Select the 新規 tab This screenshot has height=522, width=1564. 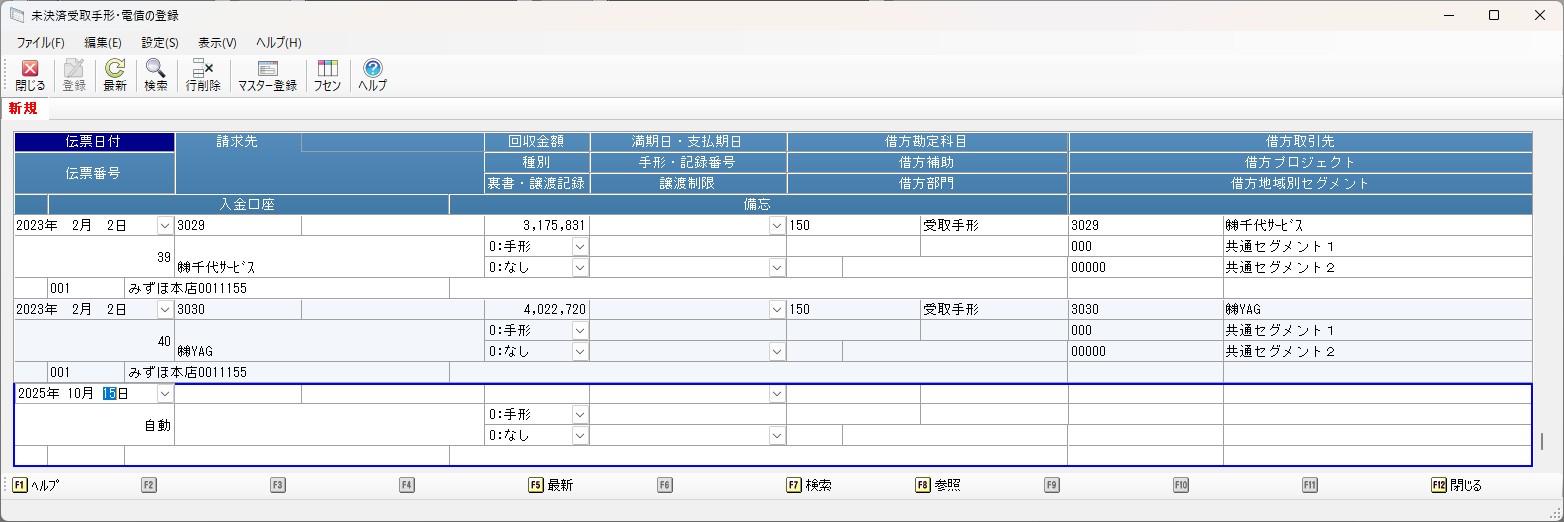(23, 109)
